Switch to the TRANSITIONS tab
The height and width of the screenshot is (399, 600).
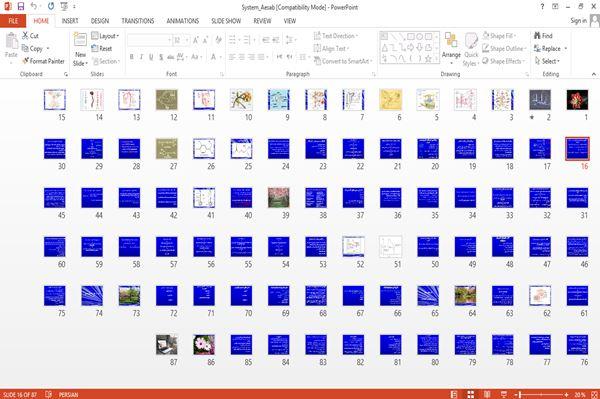[138, 21]
